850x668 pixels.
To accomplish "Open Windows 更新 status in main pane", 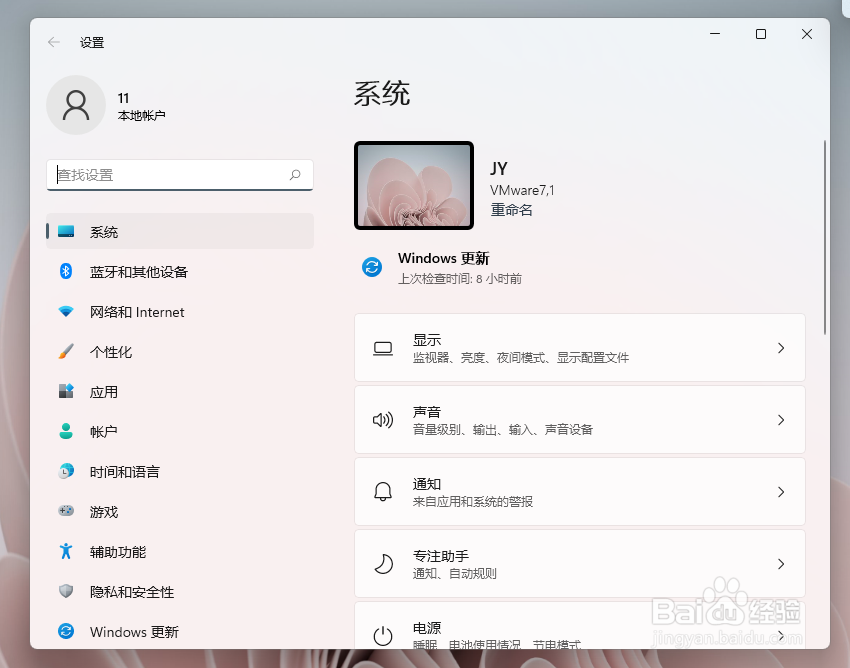I will pyautogui.click(x=443, y=267).
